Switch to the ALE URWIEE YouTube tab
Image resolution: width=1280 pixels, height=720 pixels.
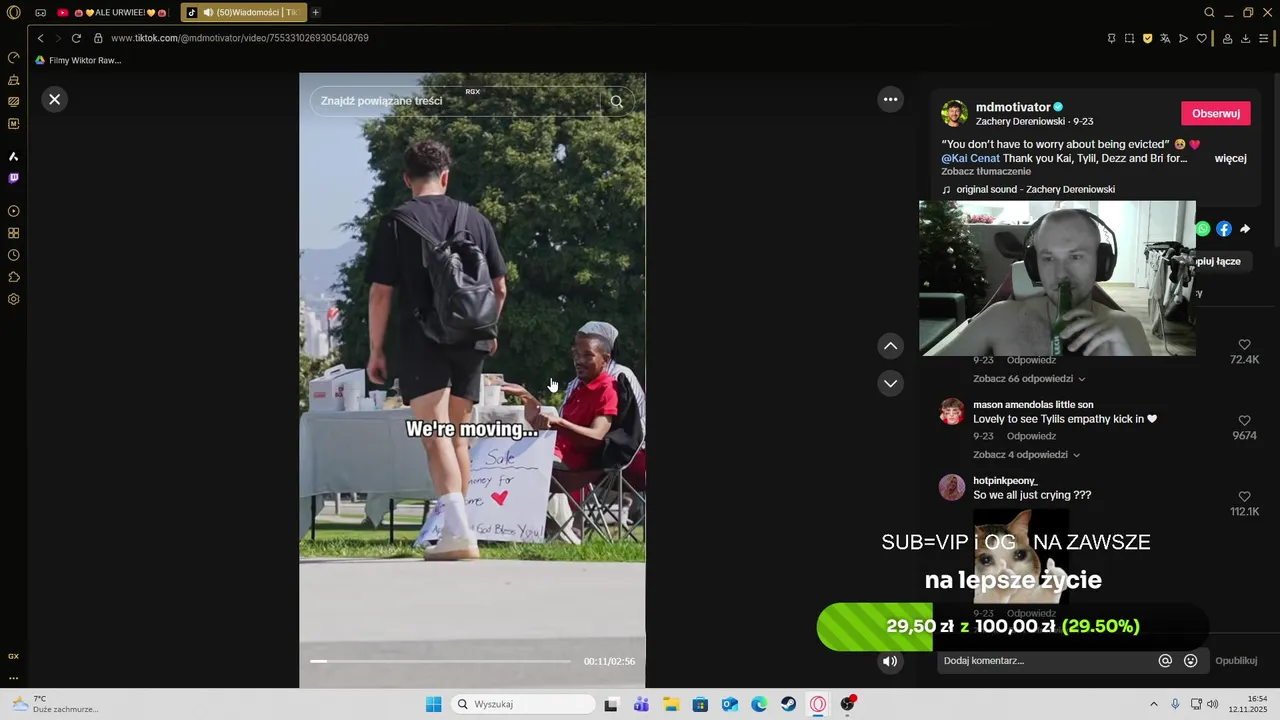[114, 12]
